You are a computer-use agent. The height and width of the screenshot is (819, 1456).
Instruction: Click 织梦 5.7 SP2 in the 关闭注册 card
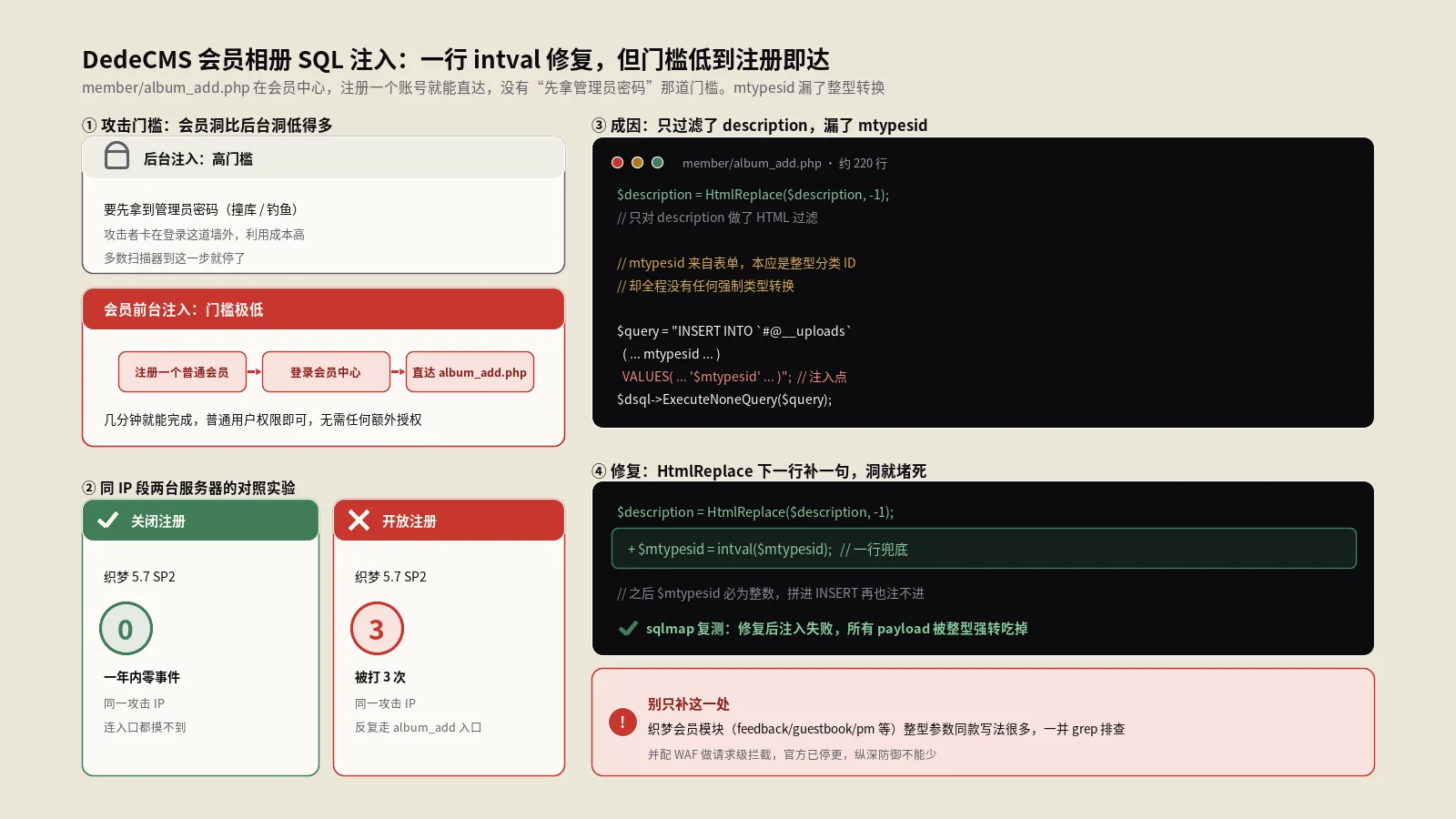click(139, 577)
